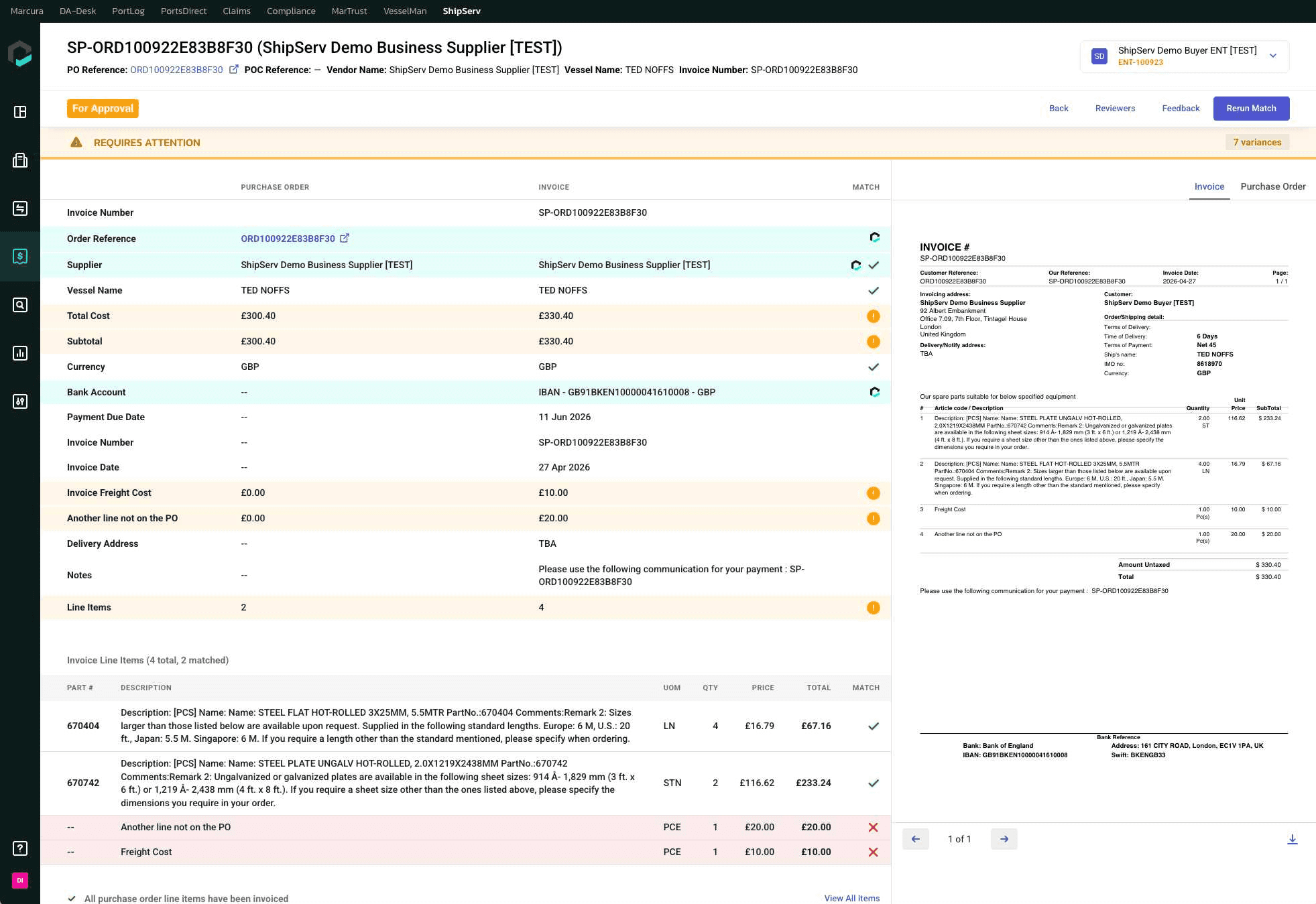Open the transfer arrows icon in the sidebar
Viewport: 1316px width, 904px height.
20,208
